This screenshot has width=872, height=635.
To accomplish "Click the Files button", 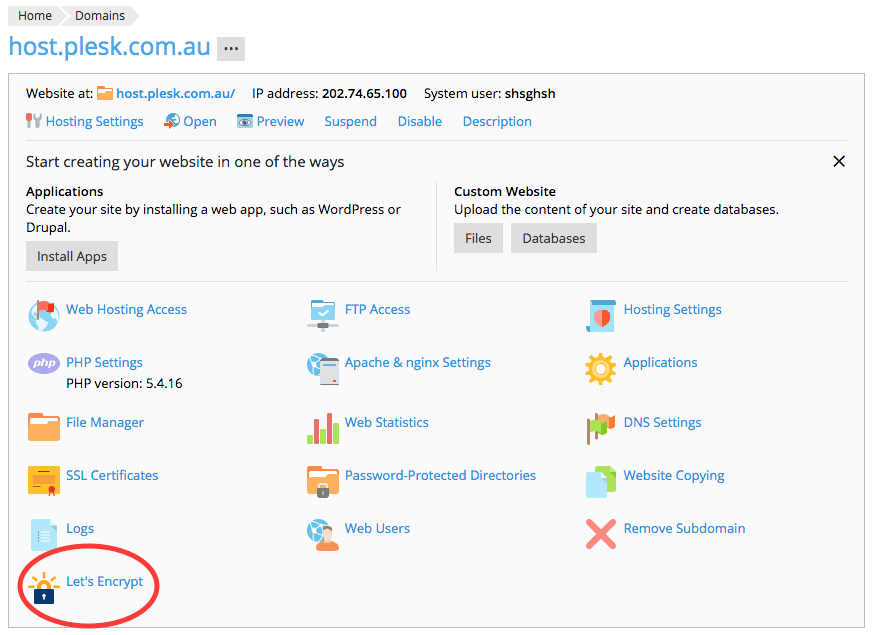I will (x=478, y=238).
